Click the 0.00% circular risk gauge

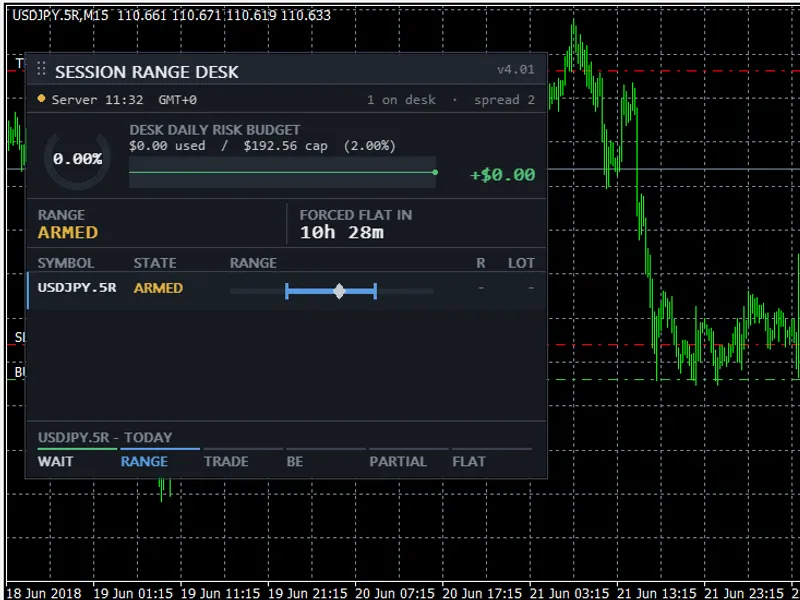(78, 159)
